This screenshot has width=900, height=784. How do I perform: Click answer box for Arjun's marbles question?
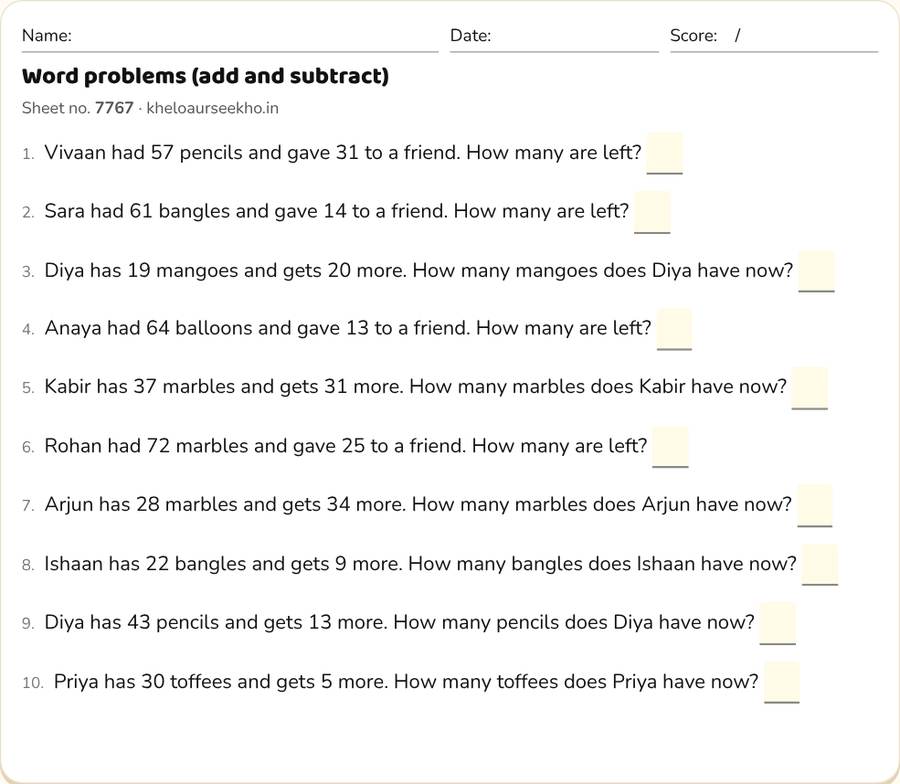coord(815,505)
